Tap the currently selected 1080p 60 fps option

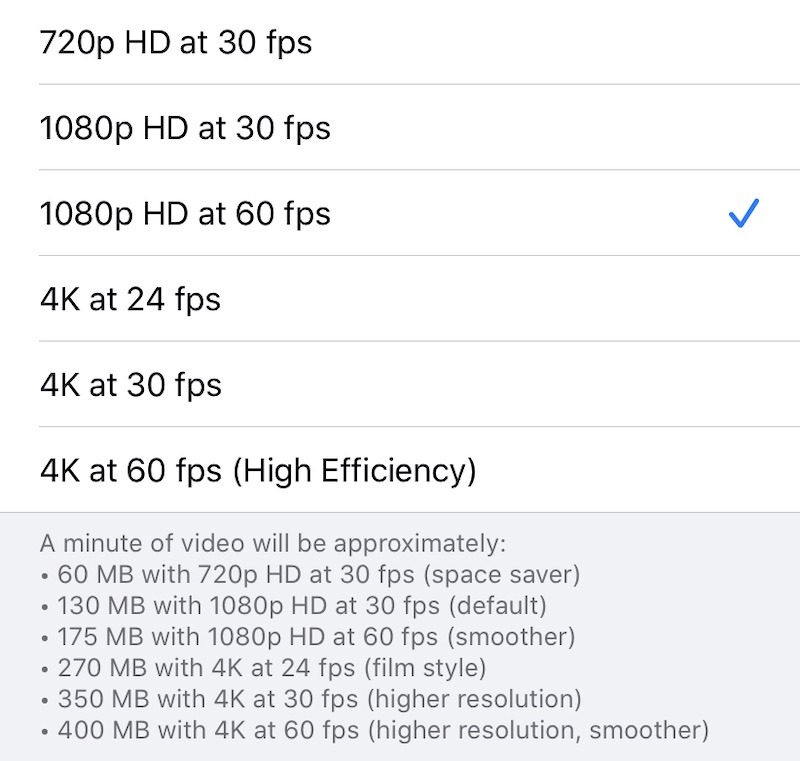pos(400,213)
